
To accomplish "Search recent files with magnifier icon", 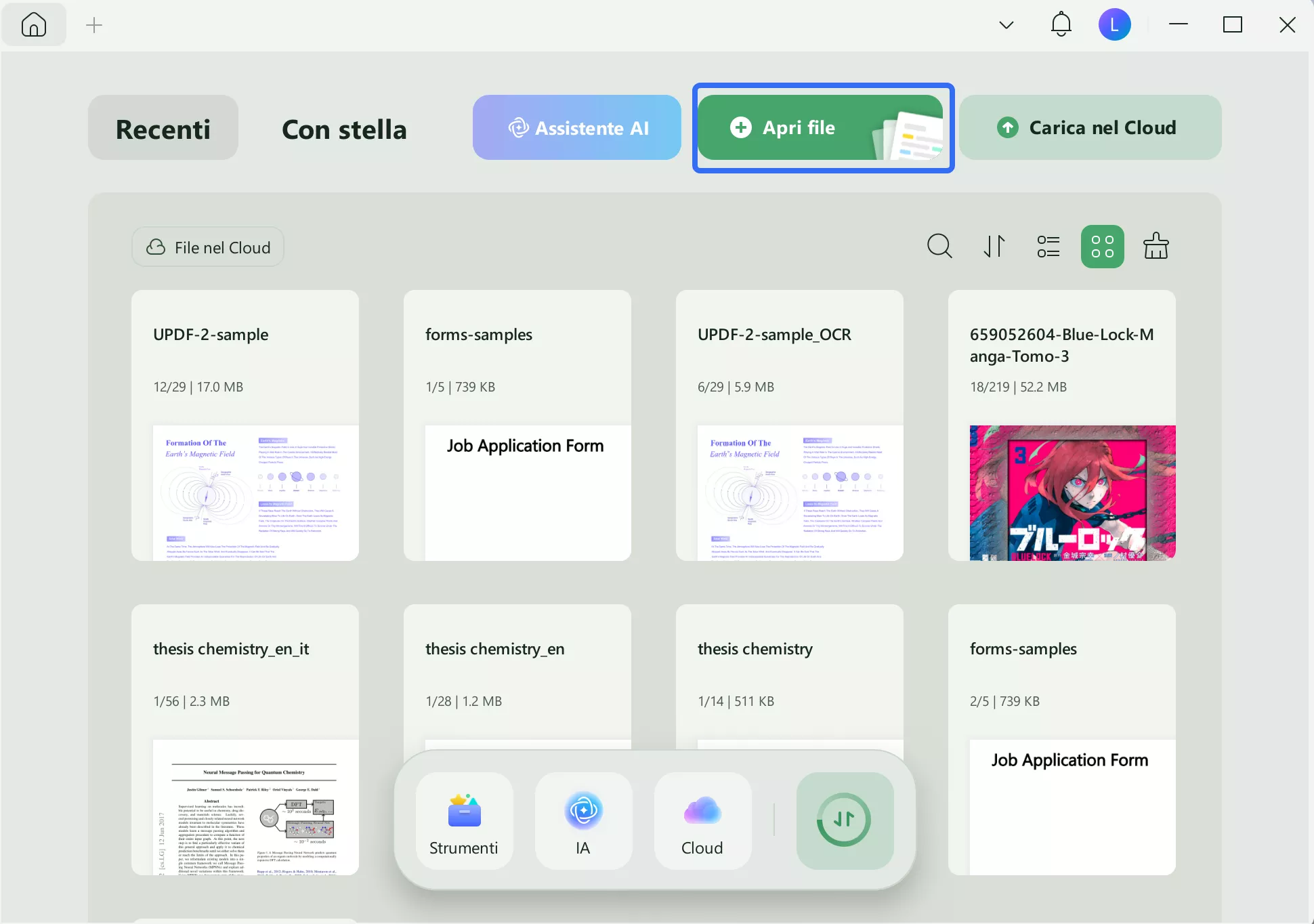I will tap(939, 246).
